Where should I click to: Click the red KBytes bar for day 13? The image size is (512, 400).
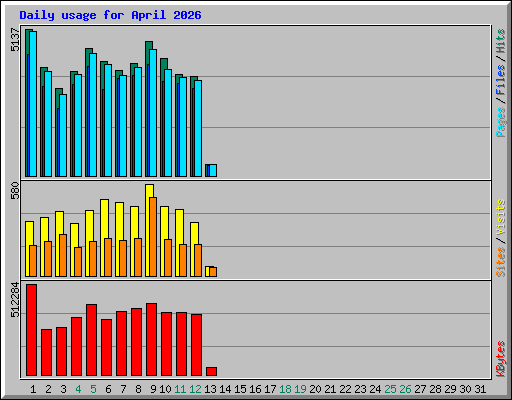[x=211, y=372]
